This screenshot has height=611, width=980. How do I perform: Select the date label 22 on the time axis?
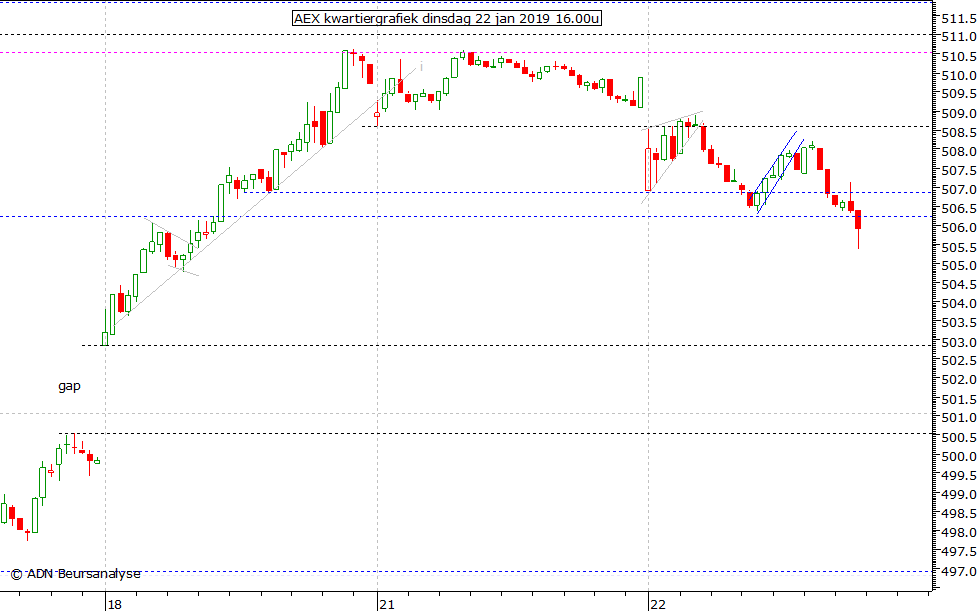tap(658, 604)
